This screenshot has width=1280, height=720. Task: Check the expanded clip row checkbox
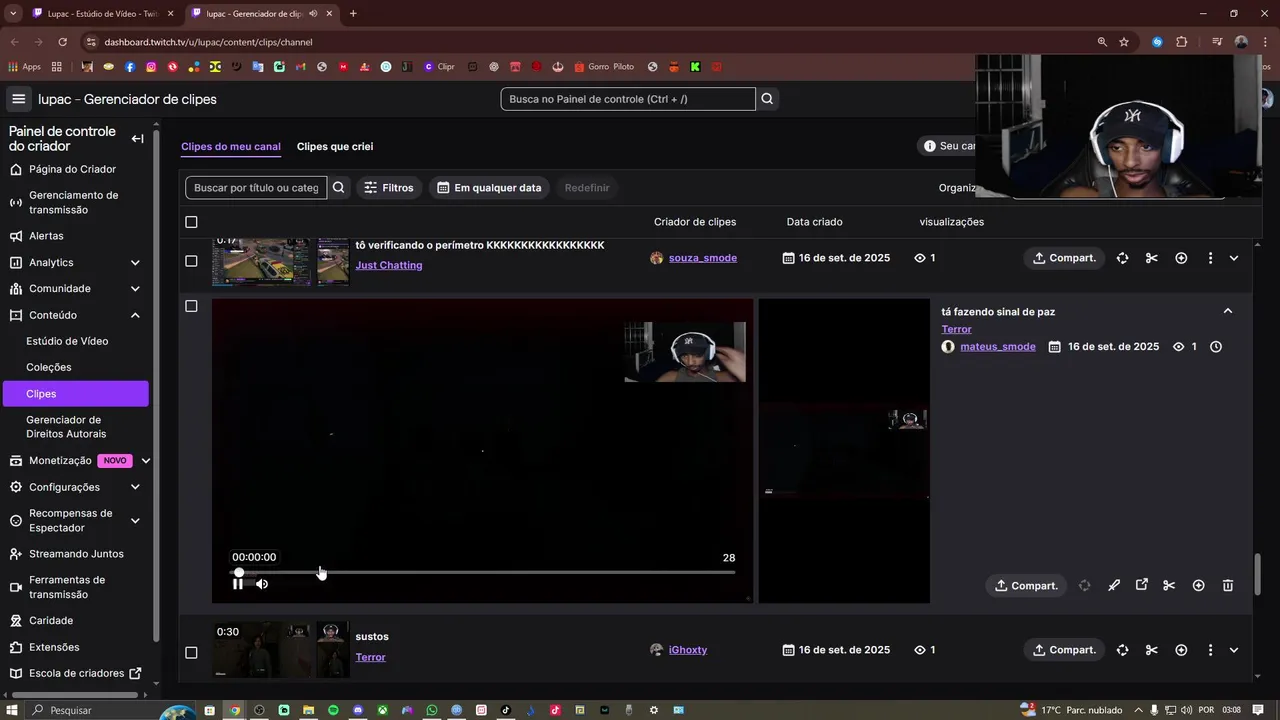point(191,306)
